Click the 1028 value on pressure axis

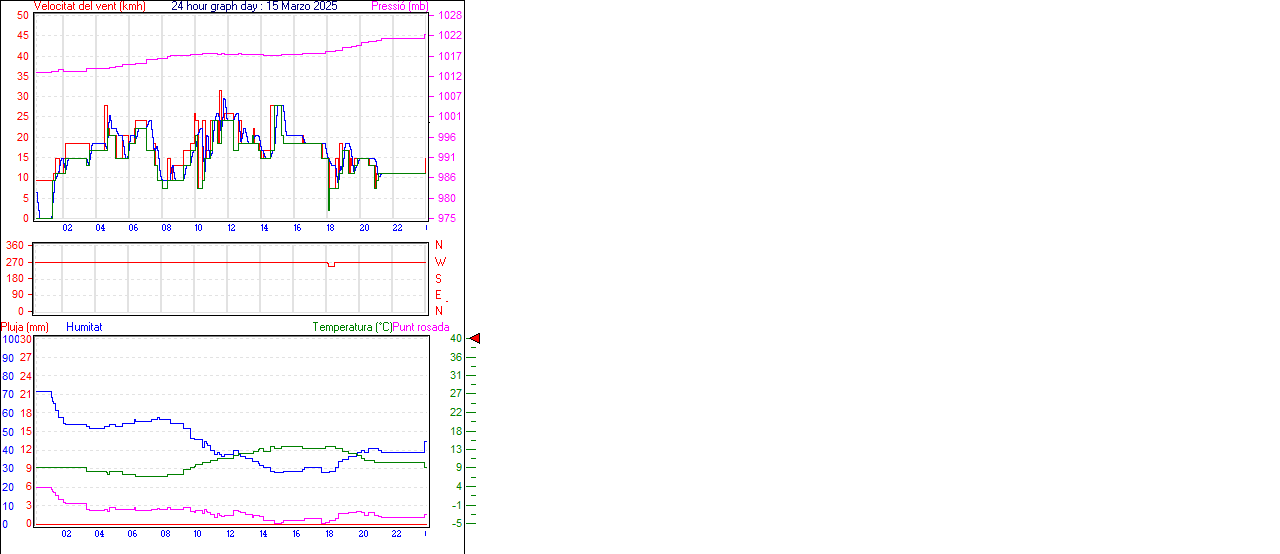[449, 16]
